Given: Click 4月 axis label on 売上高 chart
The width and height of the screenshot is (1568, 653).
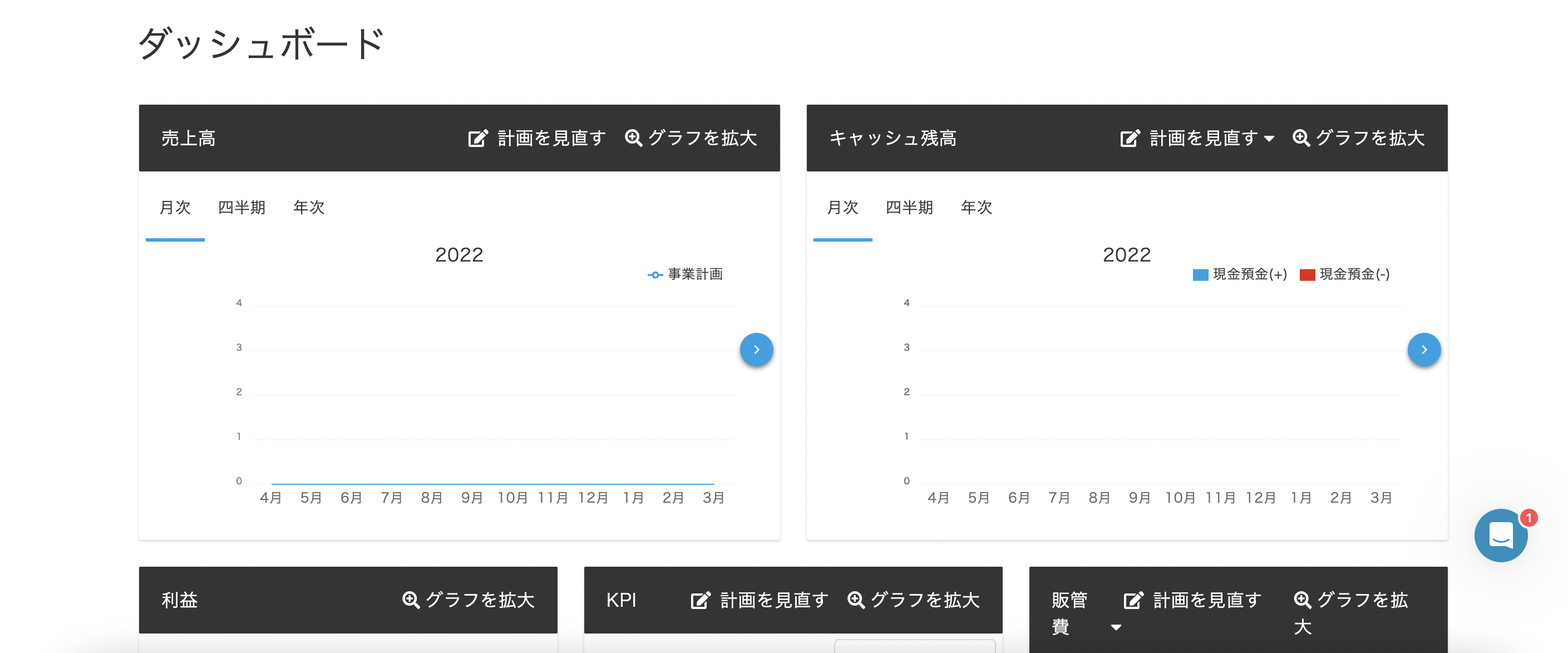Looking at the screenshot, I should coord(271,498).
